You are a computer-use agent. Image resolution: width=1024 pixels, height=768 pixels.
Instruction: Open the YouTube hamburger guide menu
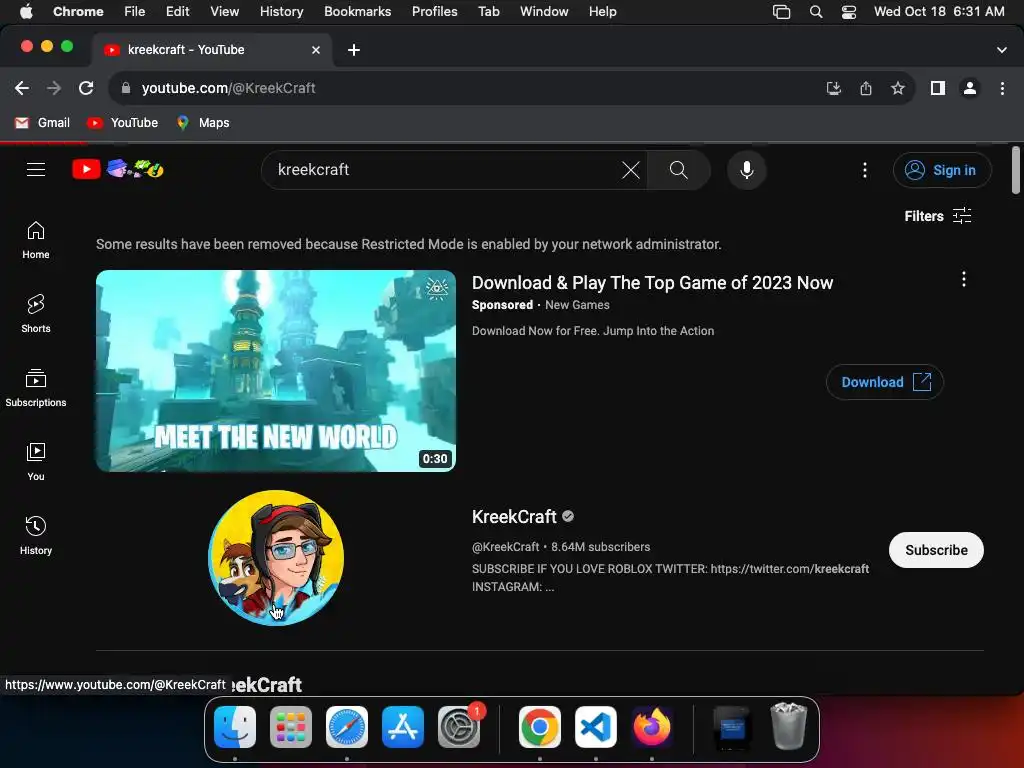pyautogui.click(x=36, y=170)
